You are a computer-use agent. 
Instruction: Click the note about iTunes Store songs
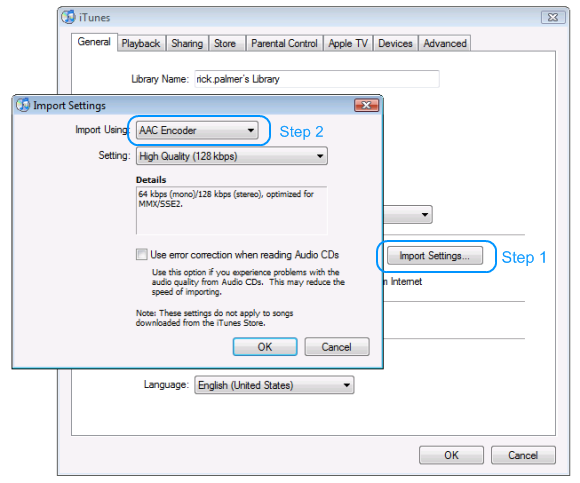215,318
